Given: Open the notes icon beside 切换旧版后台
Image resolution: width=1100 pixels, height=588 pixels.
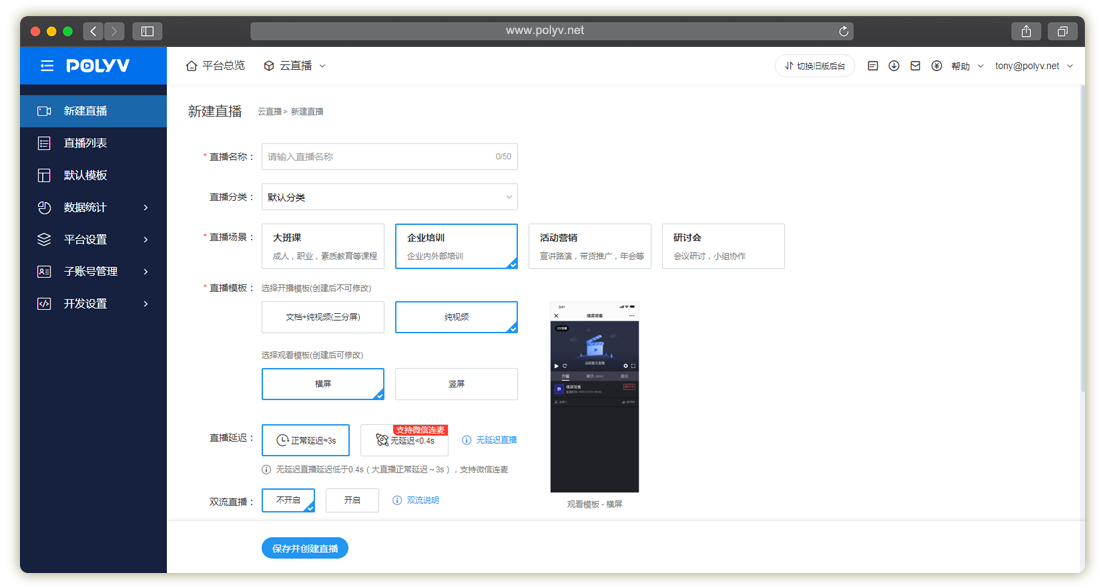Looking at the screenshot, I should pos(873,66).
